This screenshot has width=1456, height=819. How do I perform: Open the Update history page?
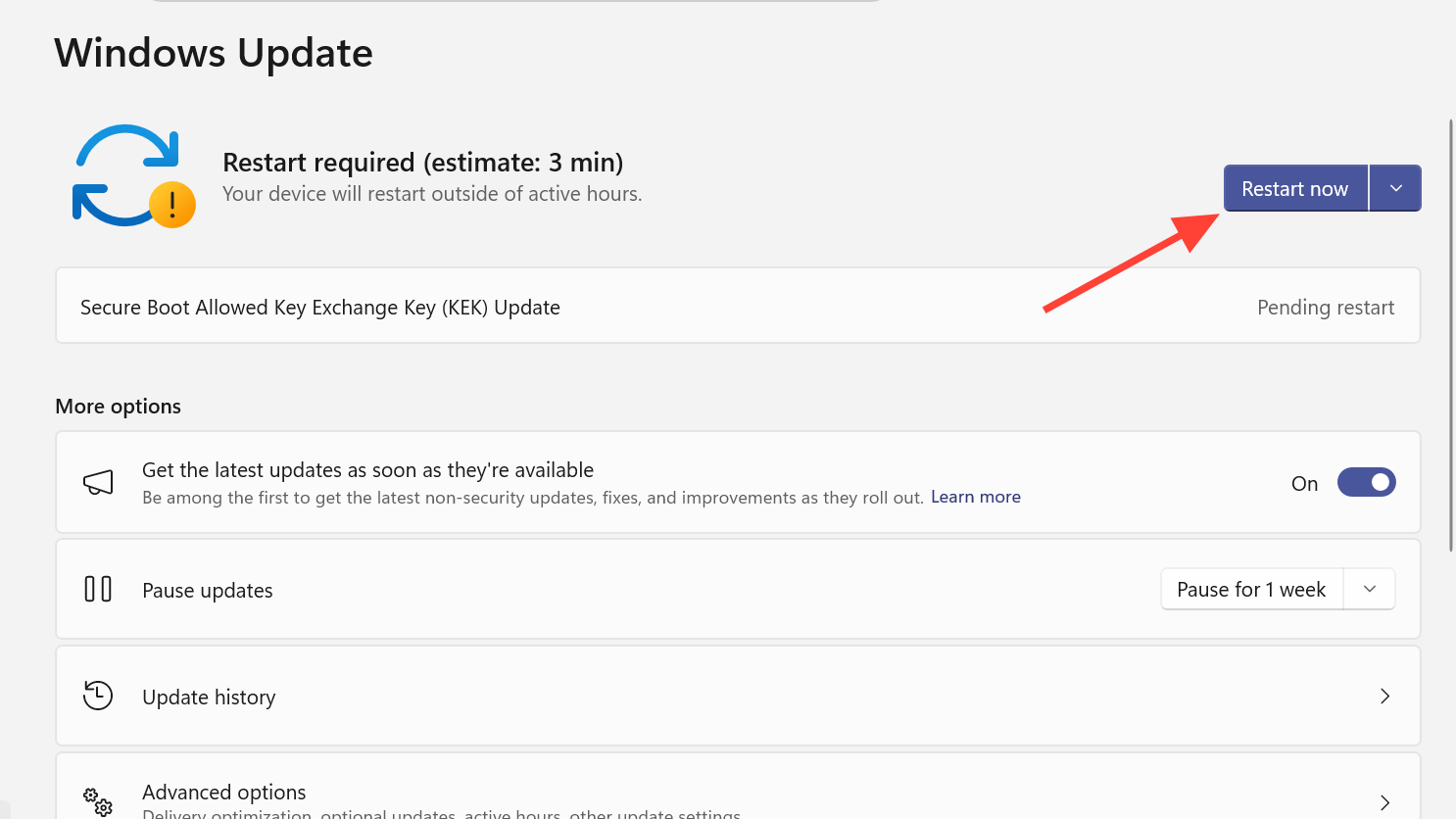(x=209, y=697)
